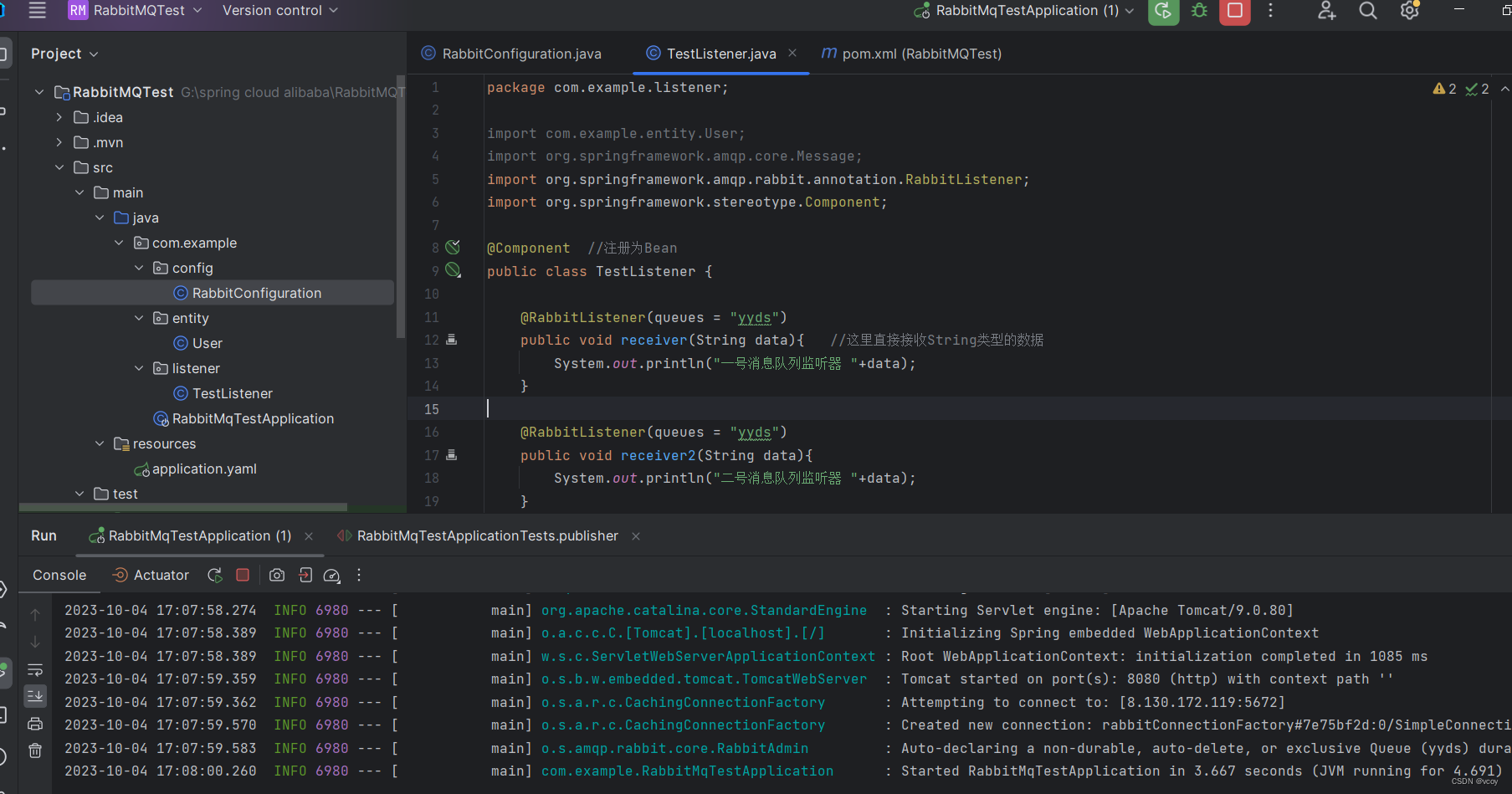Toggle scroll to end in console

coord(35,696)
